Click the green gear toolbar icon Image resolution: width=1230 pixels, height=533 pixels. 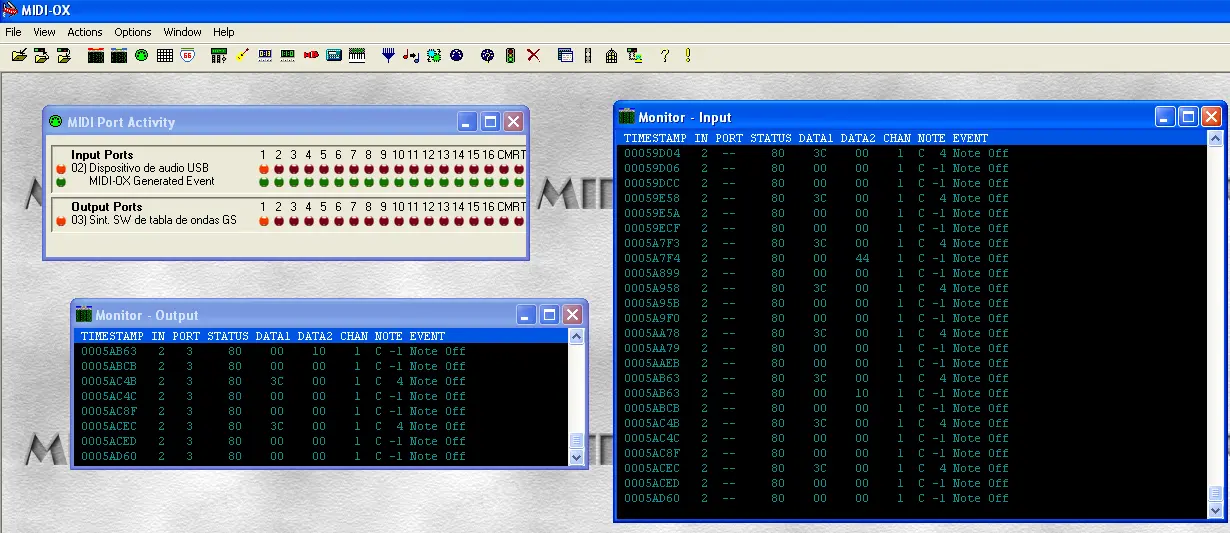[434, 56]
